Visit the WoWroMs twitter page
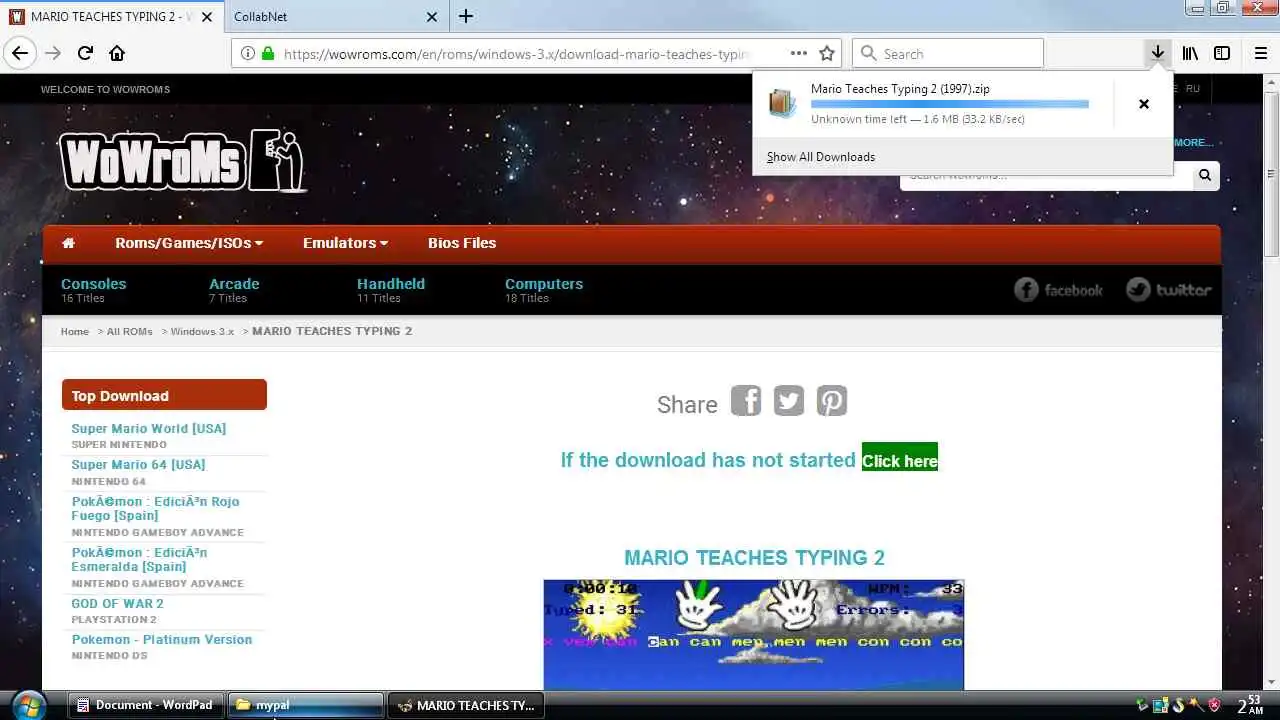 (x=1169, y=290)
